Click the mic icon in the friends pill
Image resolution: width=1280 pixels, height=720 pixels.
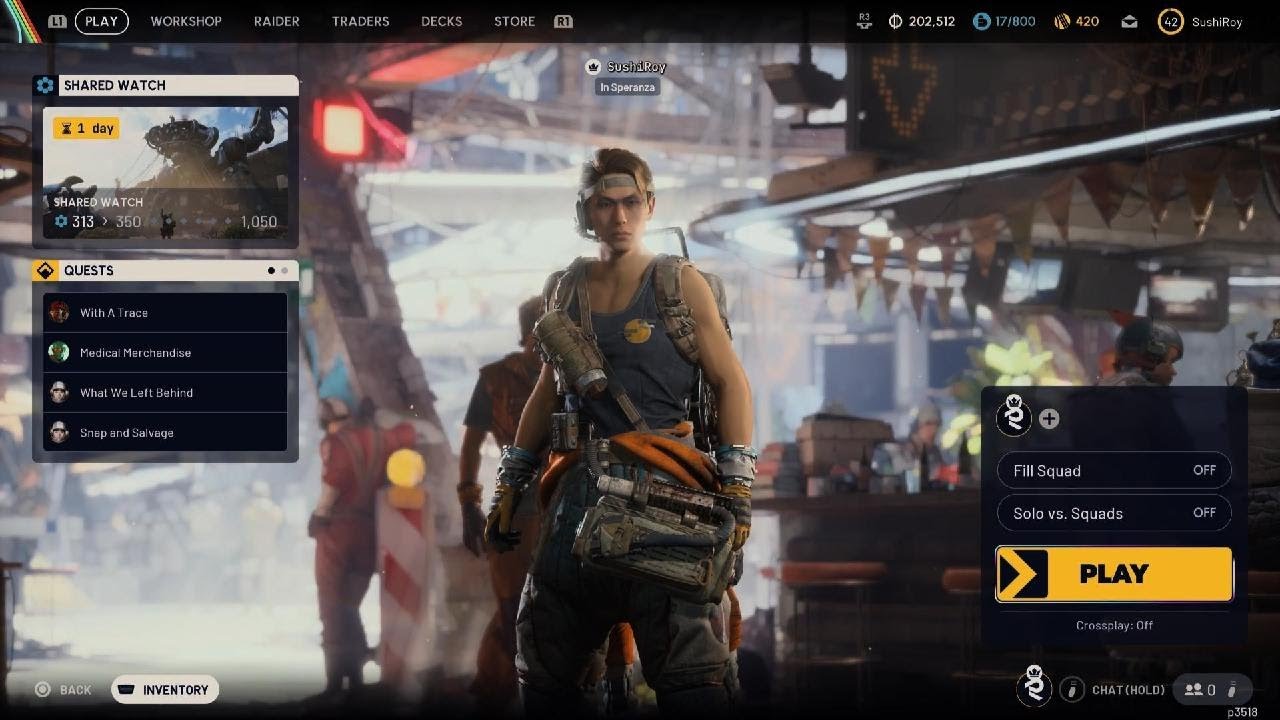coord(1233,689)
